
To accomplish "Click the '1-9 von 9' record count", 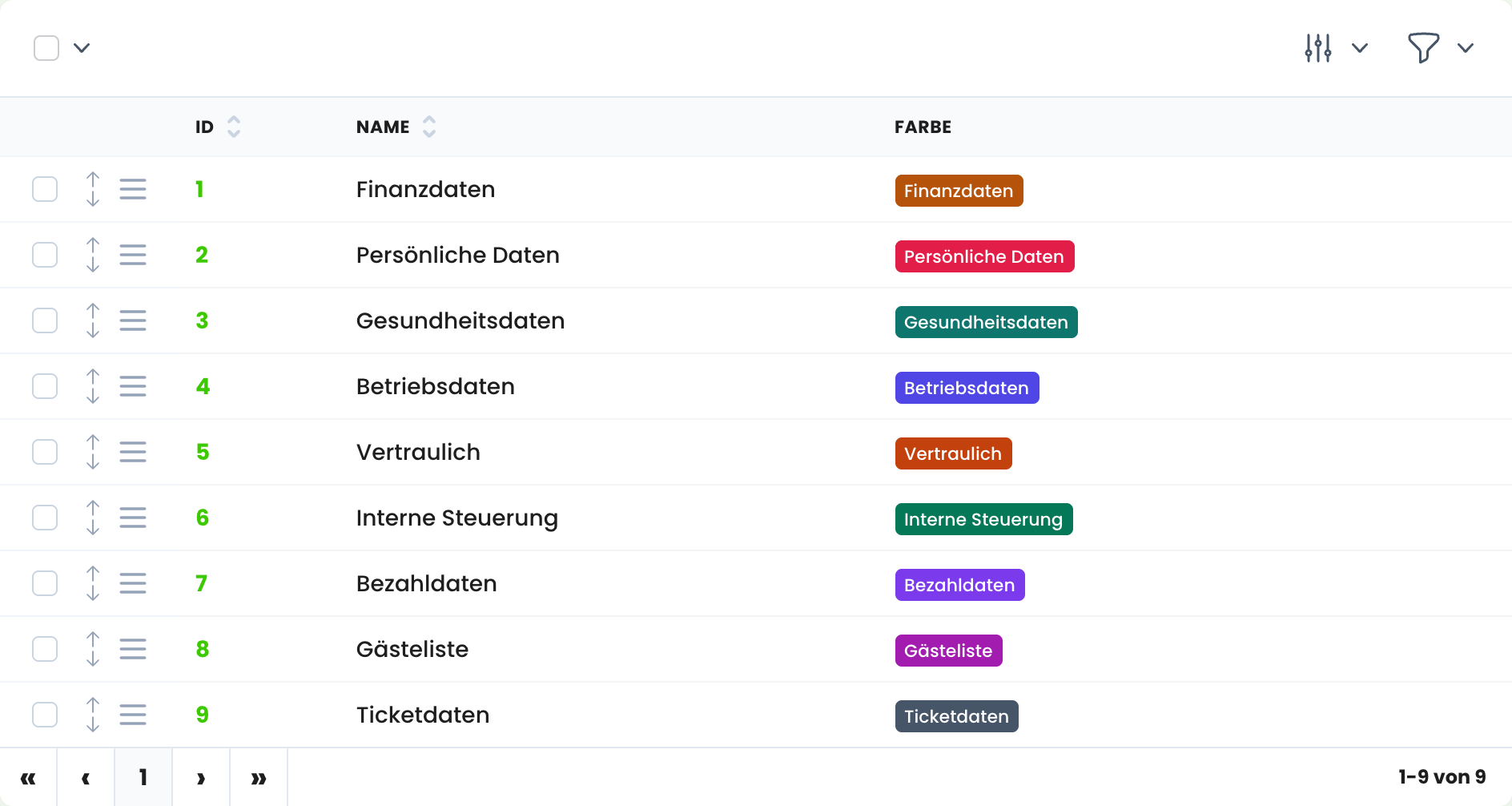I will coord(1442,777).
